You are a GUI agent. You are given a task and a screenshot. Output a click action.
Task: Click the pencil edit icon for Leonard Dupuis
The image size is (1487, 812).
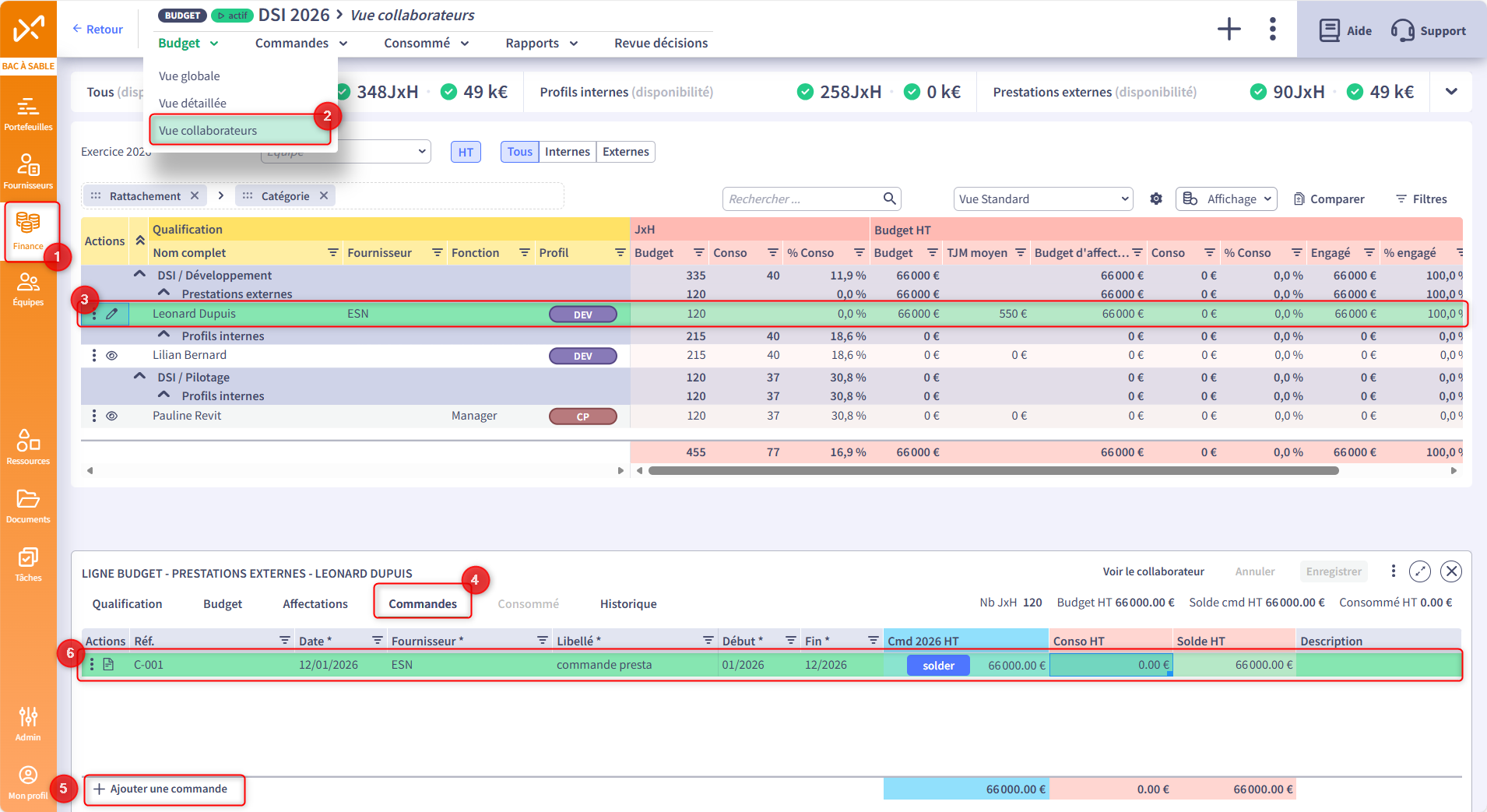point(112,314)
